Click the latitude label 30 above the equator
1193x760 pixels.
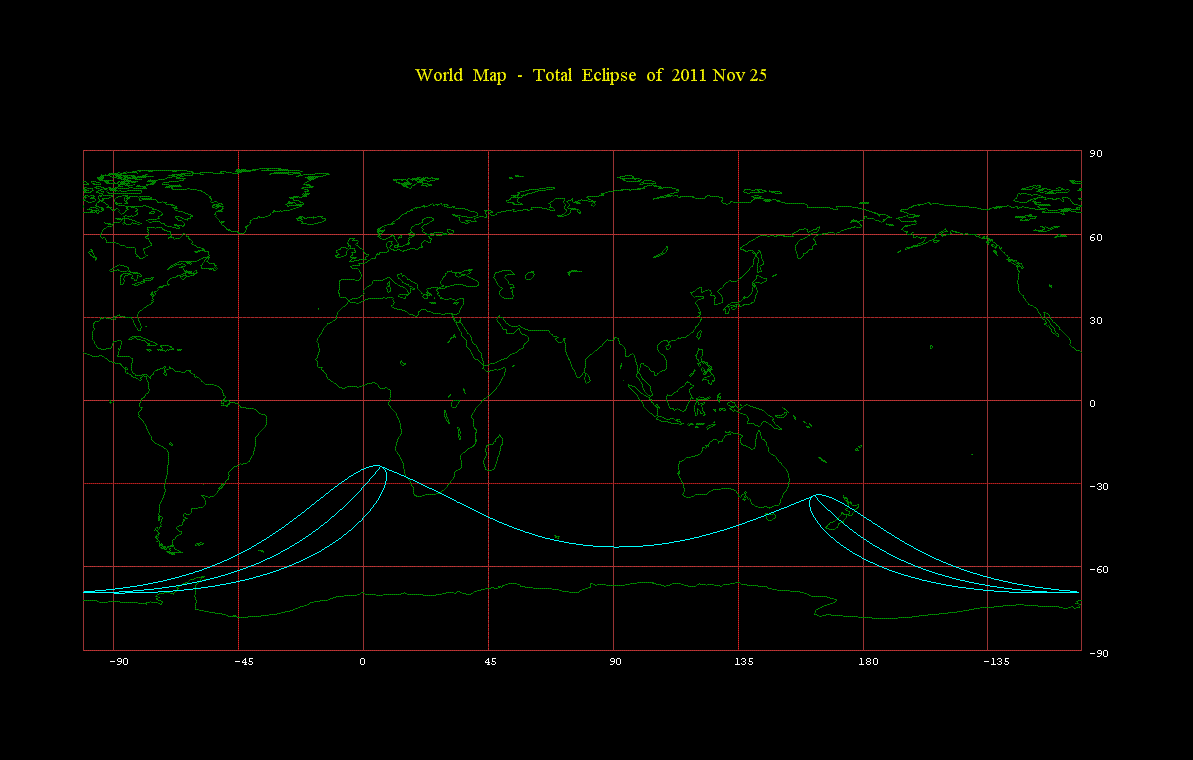(1096, 320)
